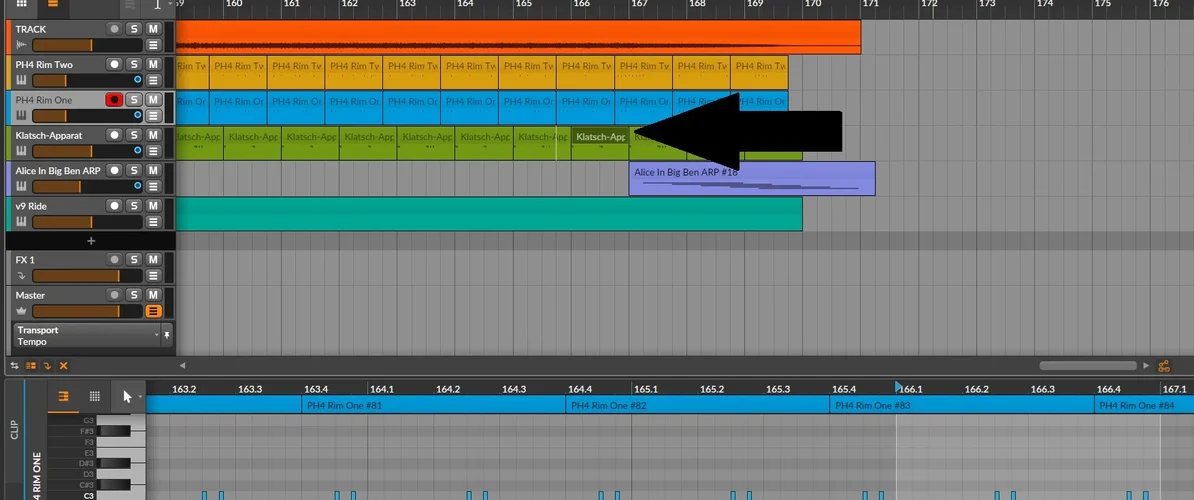Click the TRACK audio waveform icon
Image resolution: width=1194 pixels, height=500 pixels.
coord(21,45)
